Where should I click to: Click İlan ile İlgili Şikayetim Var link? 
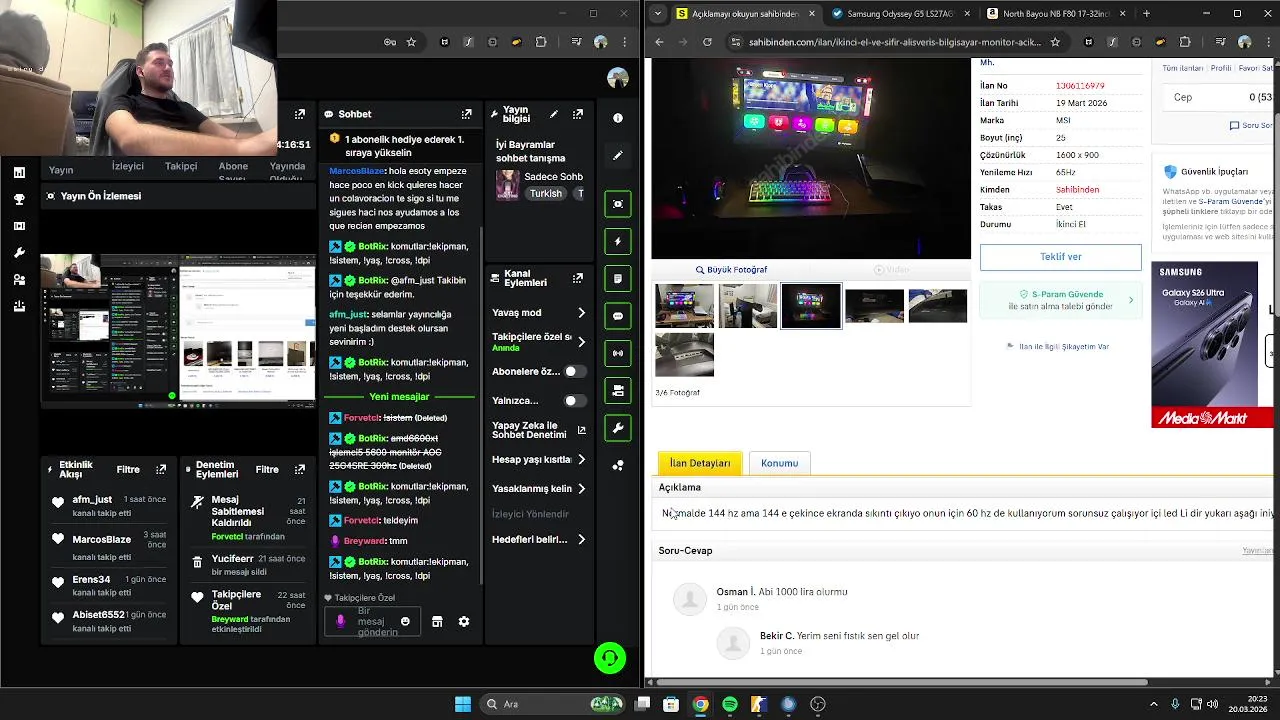pyautogui.click(x=1058, y=346)
